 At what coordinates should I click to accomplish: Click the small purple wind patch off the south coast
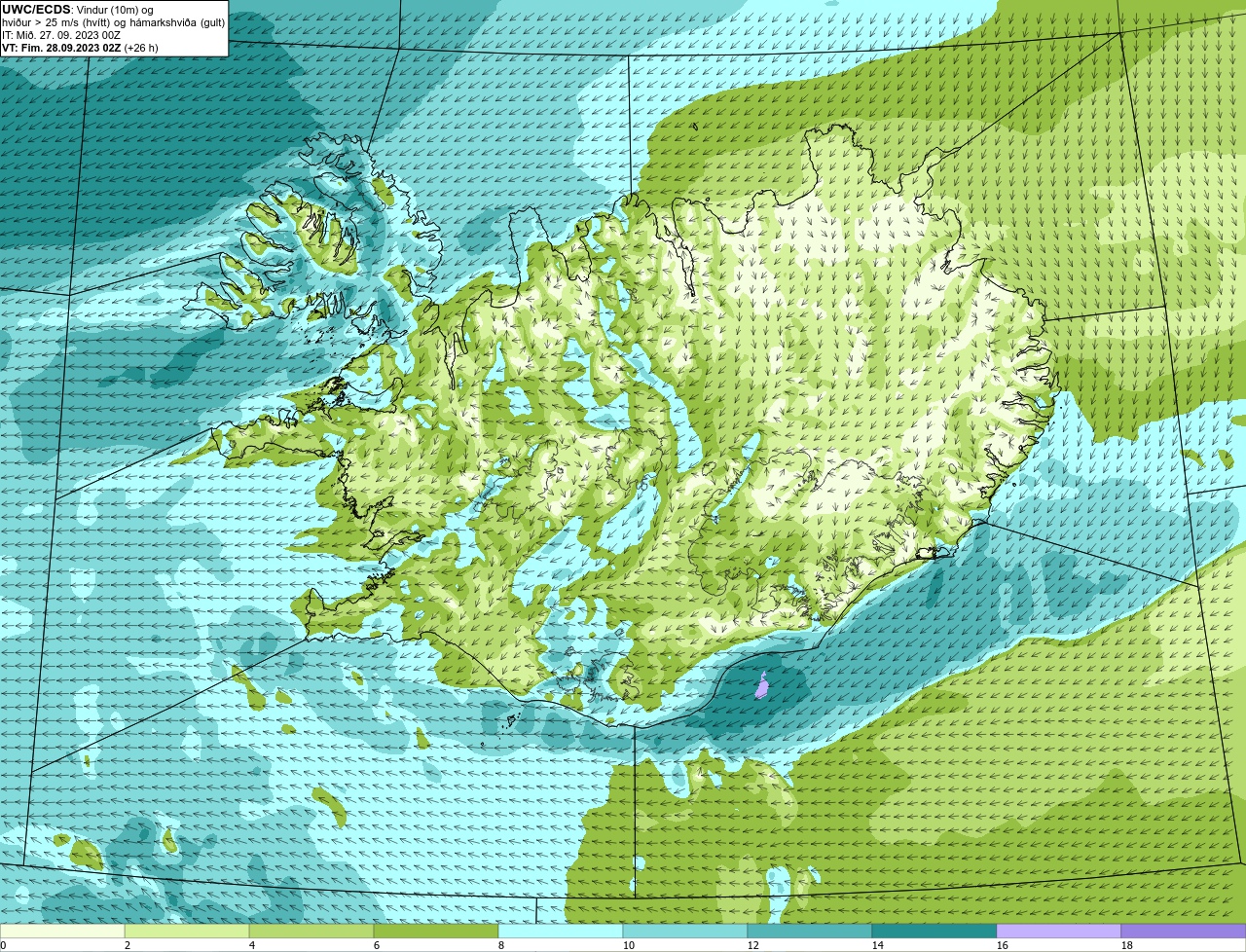pyautogui.click(x=761, y=686)
